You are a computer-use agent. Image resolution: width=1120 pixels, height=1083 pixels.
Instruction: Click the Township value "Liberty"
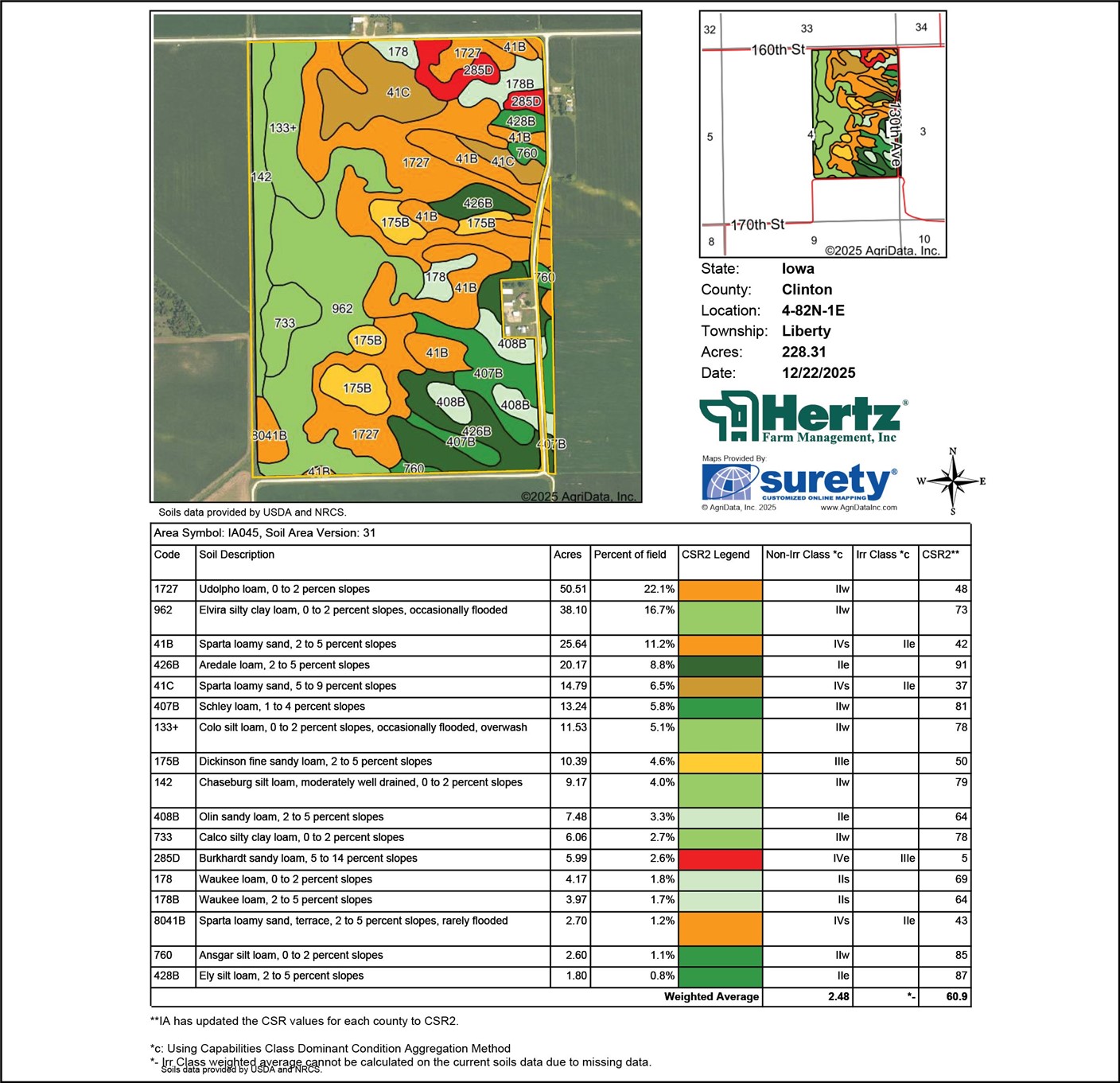806,331
